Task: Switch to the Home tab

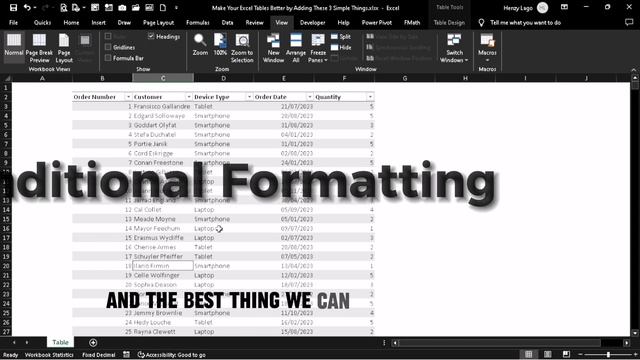Action: tap(71, 22)
